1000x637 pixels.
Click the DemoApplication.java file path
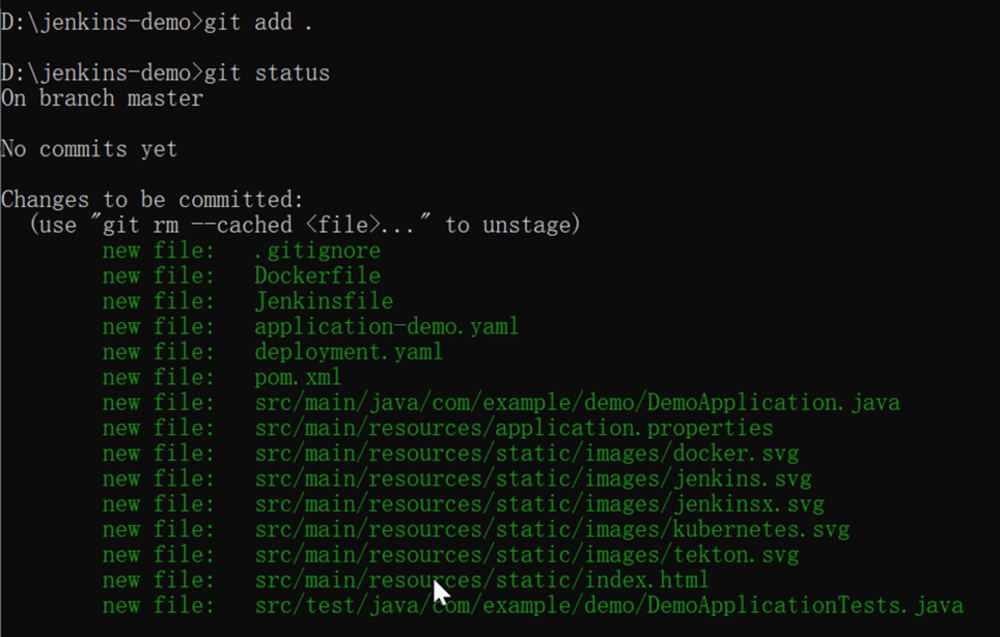577,402
